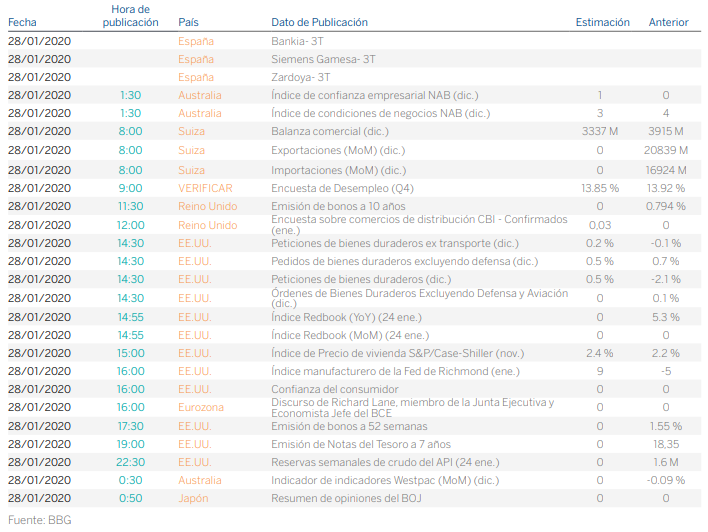This screenshot has height=532, width=708.
Task: Select the Japón country label
Action: coord(193,498)
